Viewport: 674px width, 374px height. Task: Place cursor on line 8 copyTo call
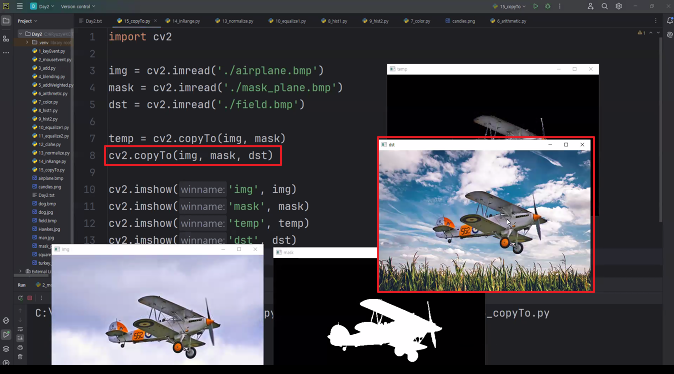click(x=190, y=156)
